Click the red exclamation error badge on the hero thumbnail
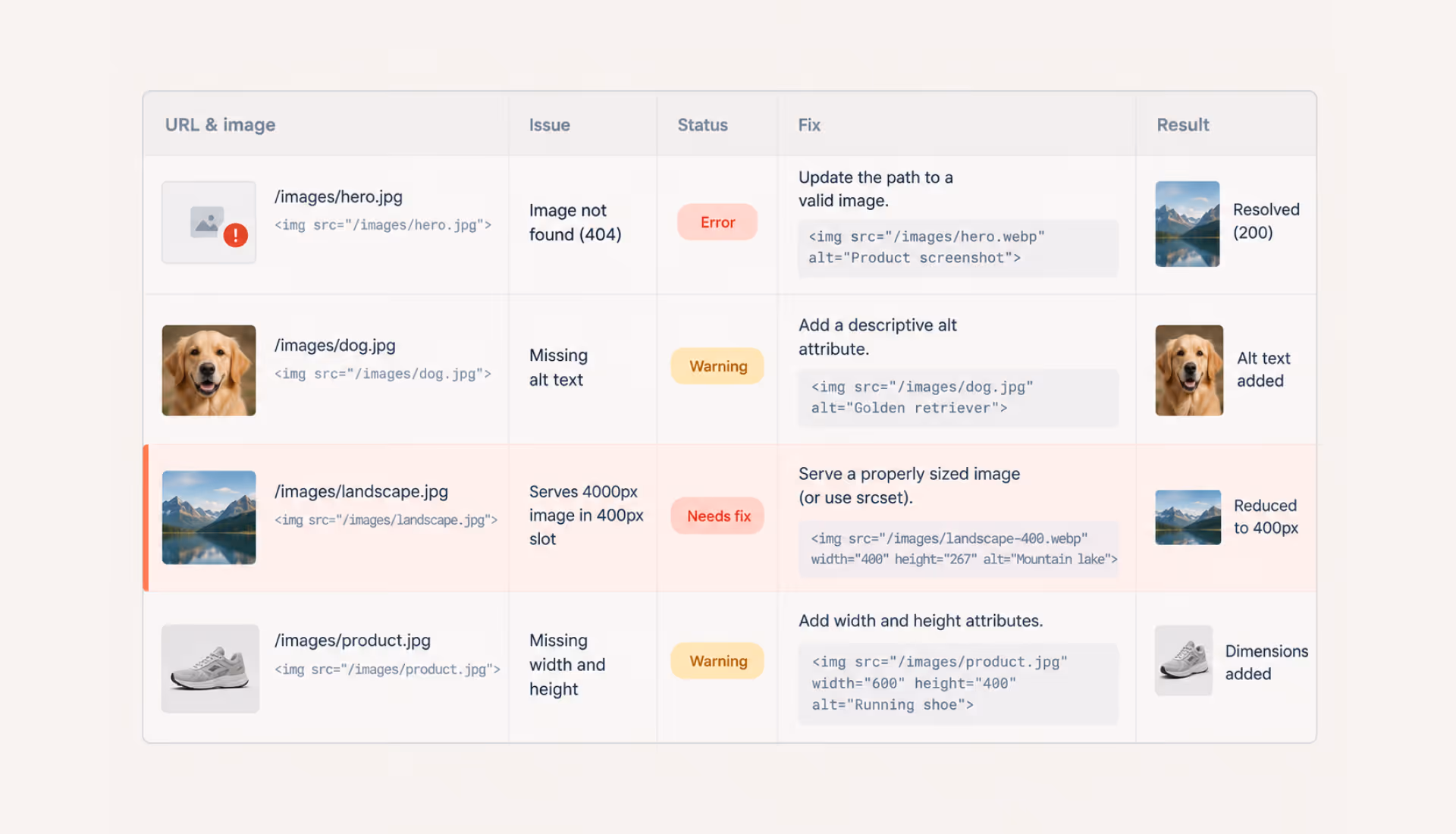Viewport: 1456px width, 834px height. [x=236, y=236]
